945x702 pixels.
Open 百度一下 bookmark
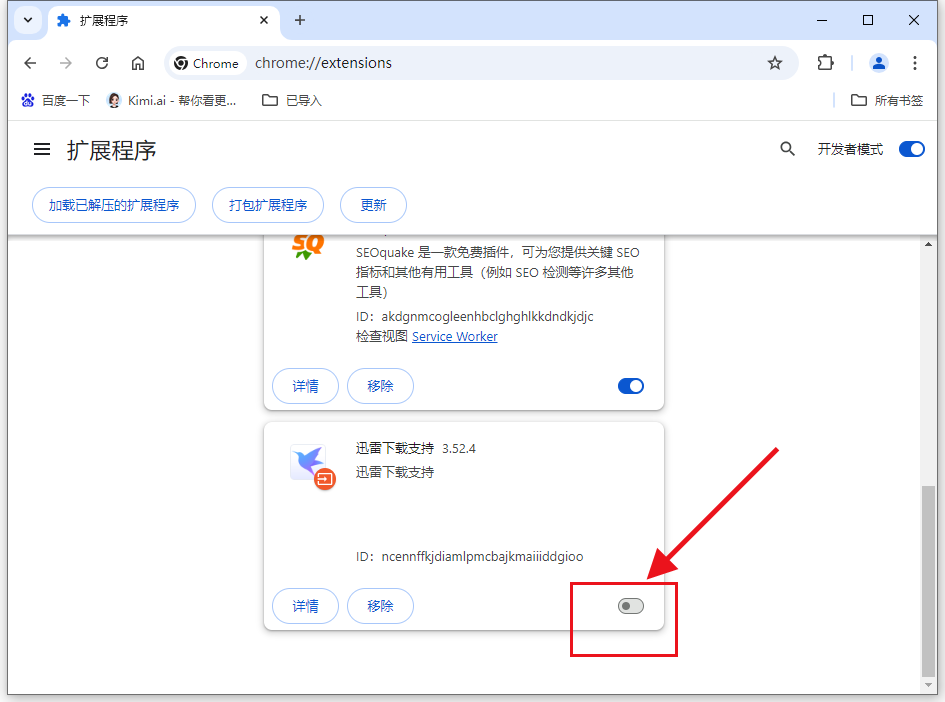coord(55,101)
